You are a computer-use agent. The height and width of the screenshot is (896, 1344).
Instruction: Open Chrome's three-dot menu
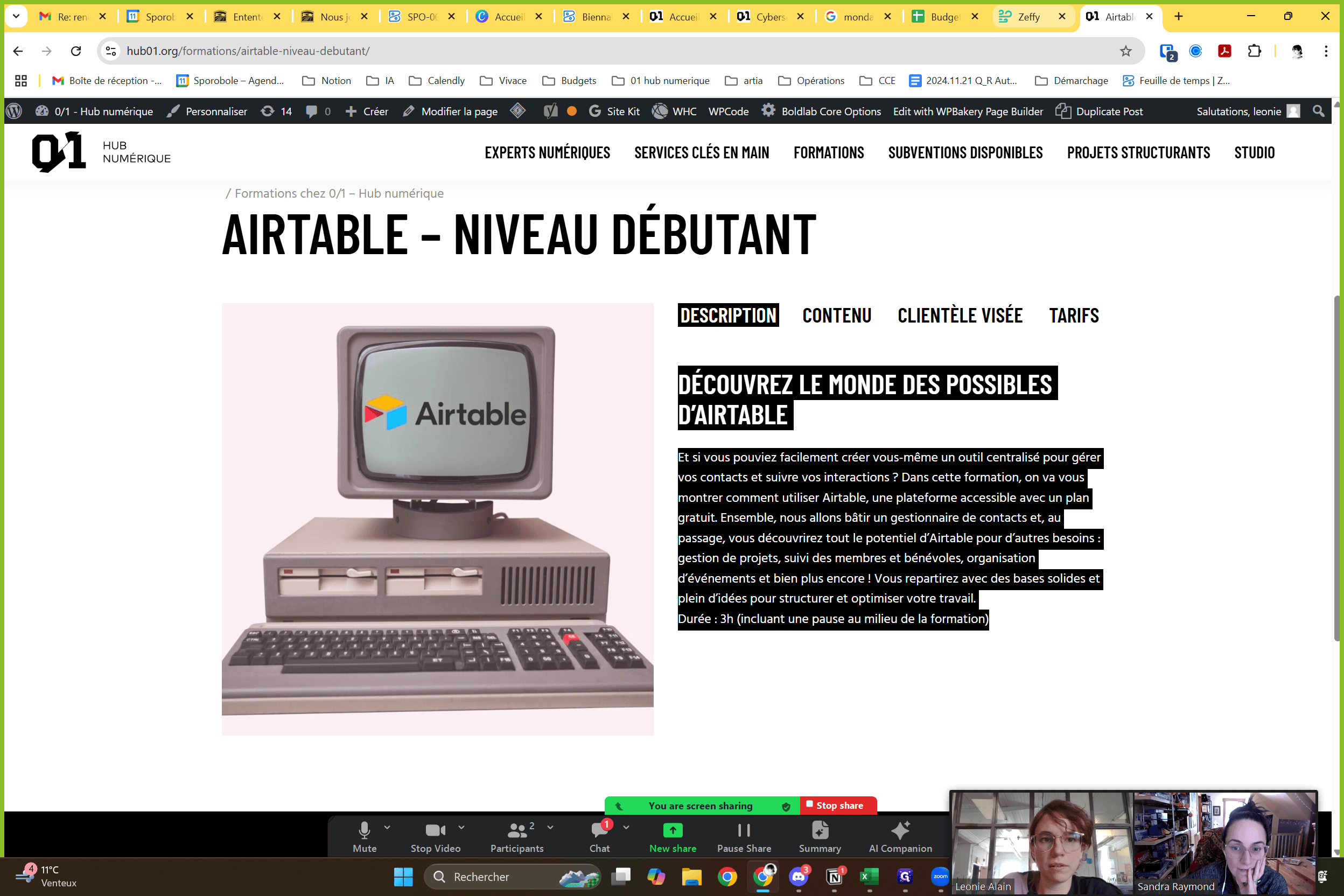(1326, 51)
